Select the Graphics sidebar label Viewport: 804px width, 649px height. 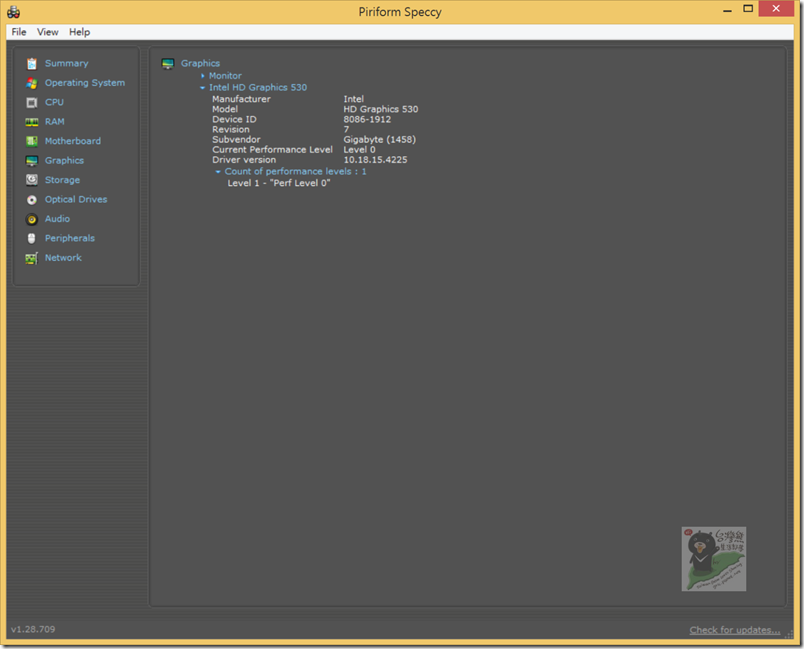[x=64, y=161]
